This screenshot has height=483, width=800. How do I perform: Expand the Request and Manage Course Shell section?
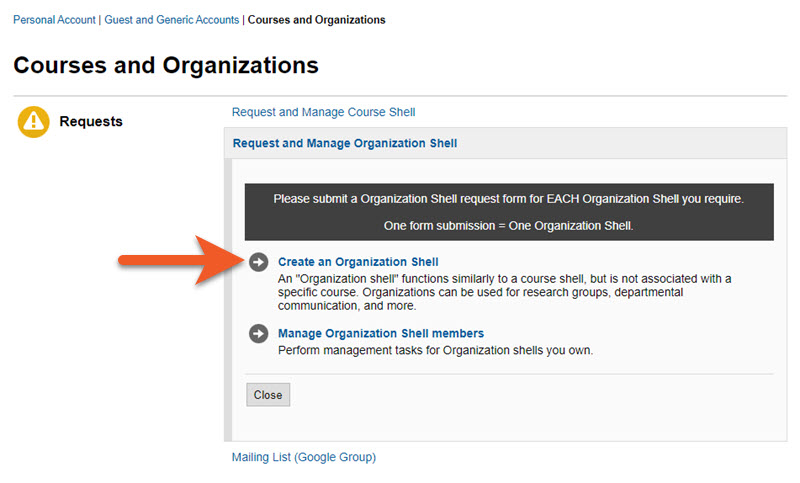[323, 112]
